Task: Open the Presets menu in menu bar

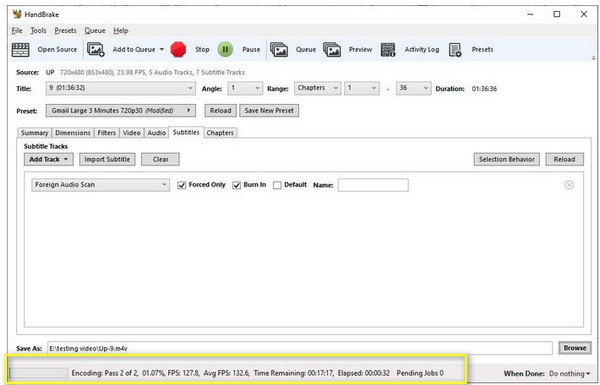Action: point(65,31)
